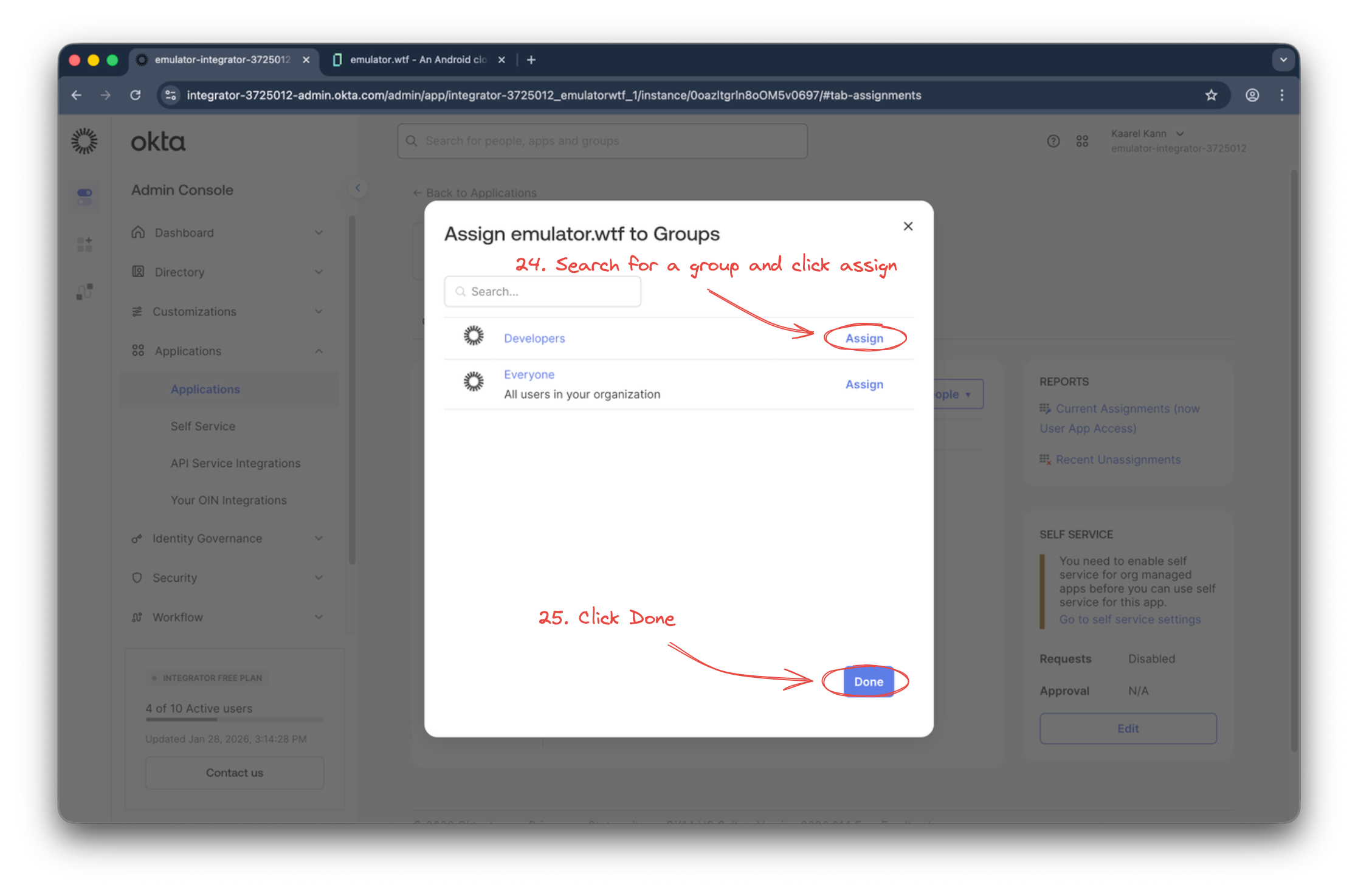
Task: Open the Developers group link
Action: [534, 339]
